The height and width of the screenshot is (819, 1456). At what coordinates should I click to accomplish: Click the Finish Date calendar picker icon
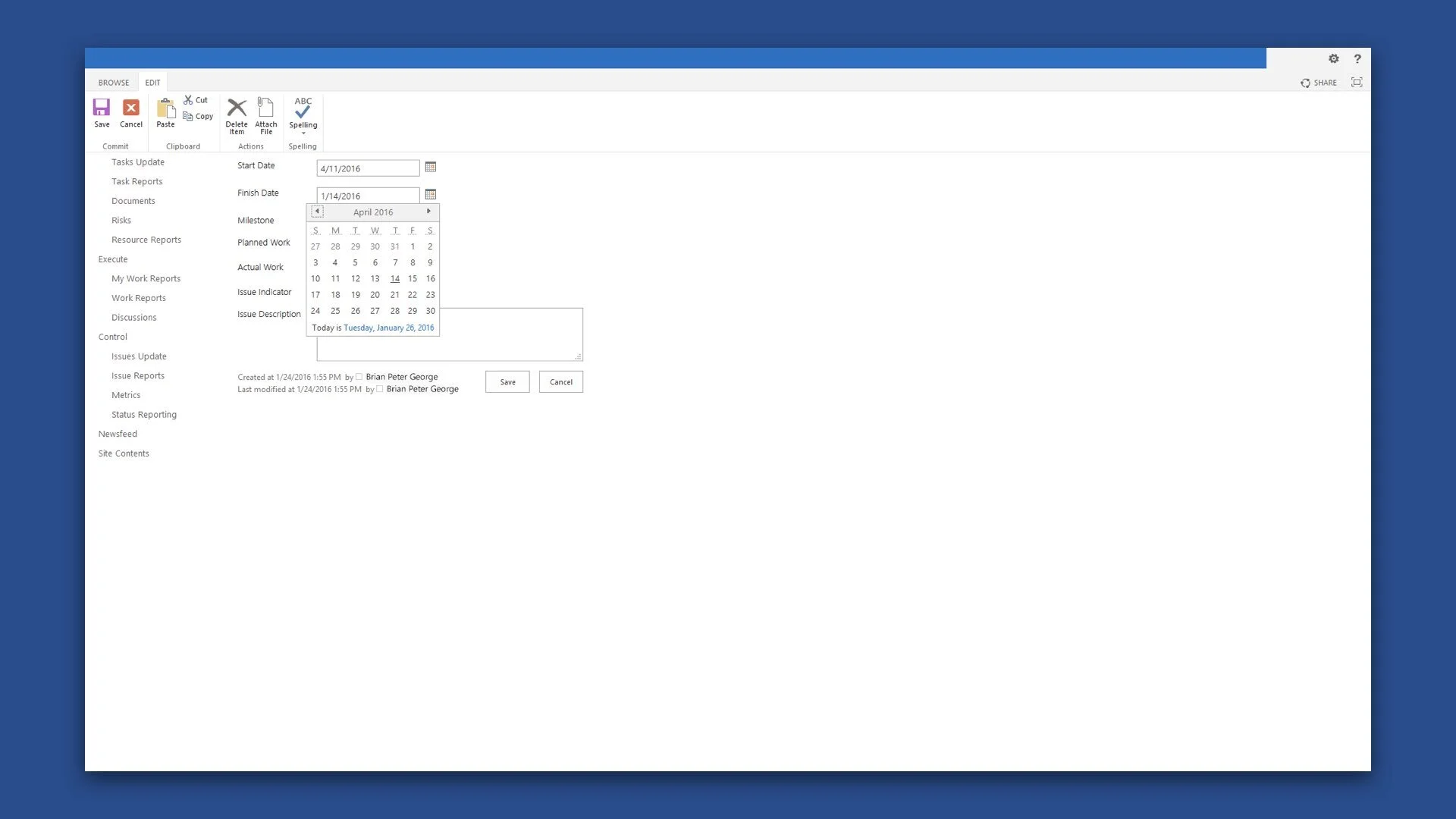point(431,195)
